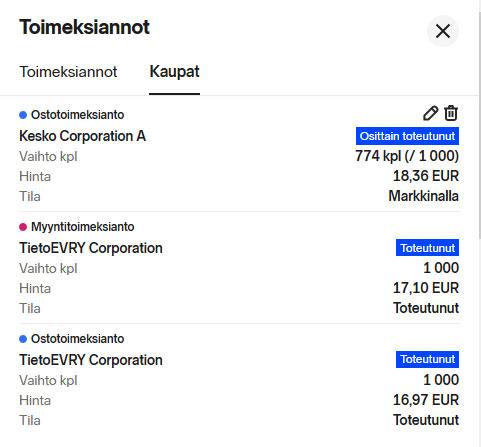This screenshot has width=481, height=447.
Task: Switch to the Toimeksiannot tab
Action: [68, 72]
